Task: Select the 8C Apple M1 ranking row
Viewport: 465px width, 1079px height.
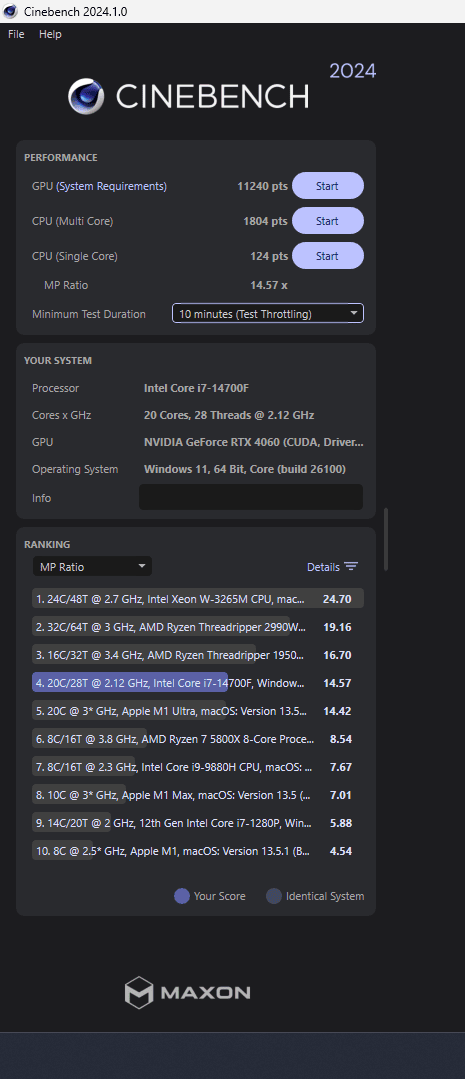Action: coord(198,851)
